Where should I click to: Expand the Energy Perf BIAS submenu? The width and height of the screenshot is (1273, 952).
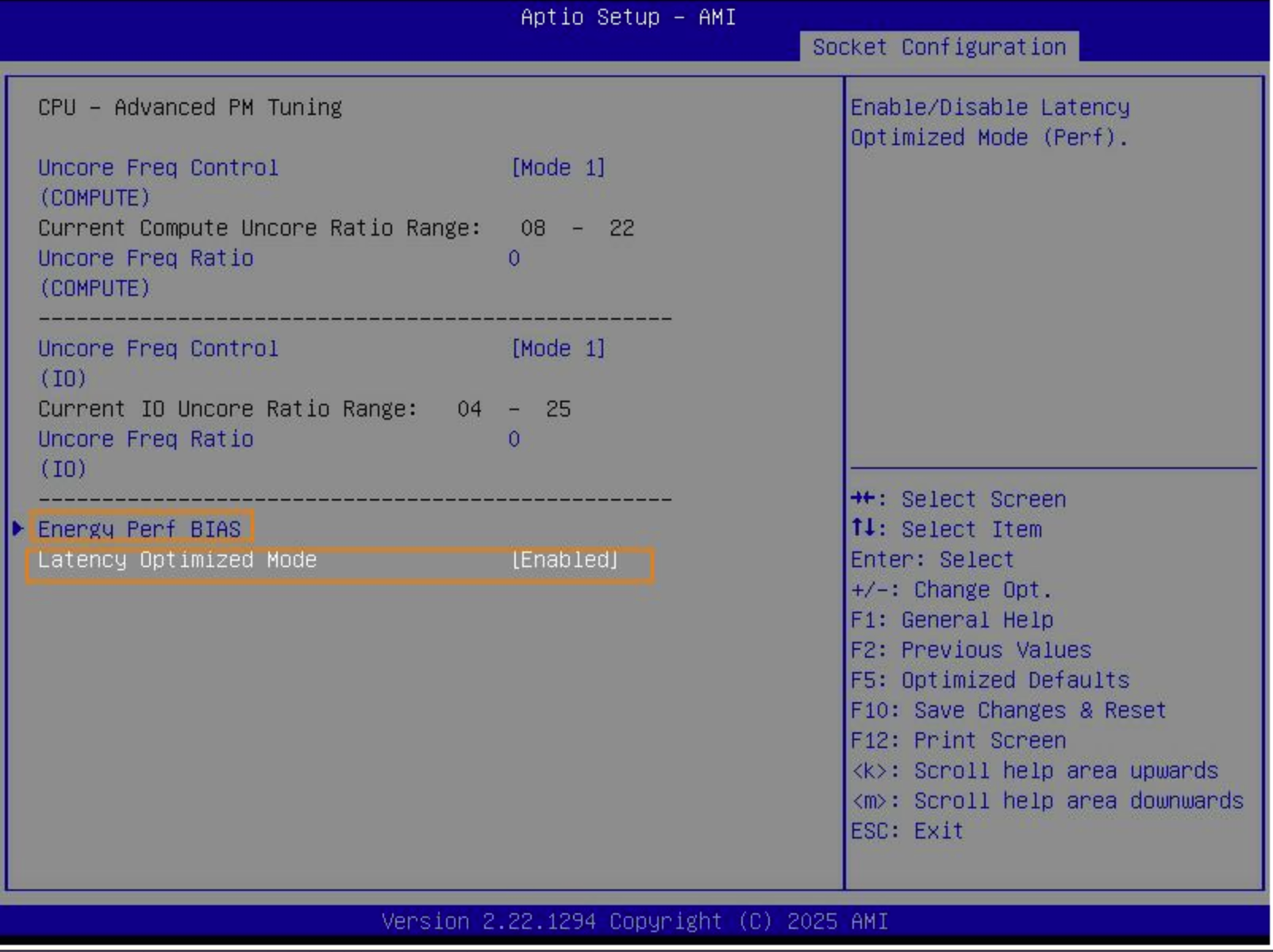point(140,529)
